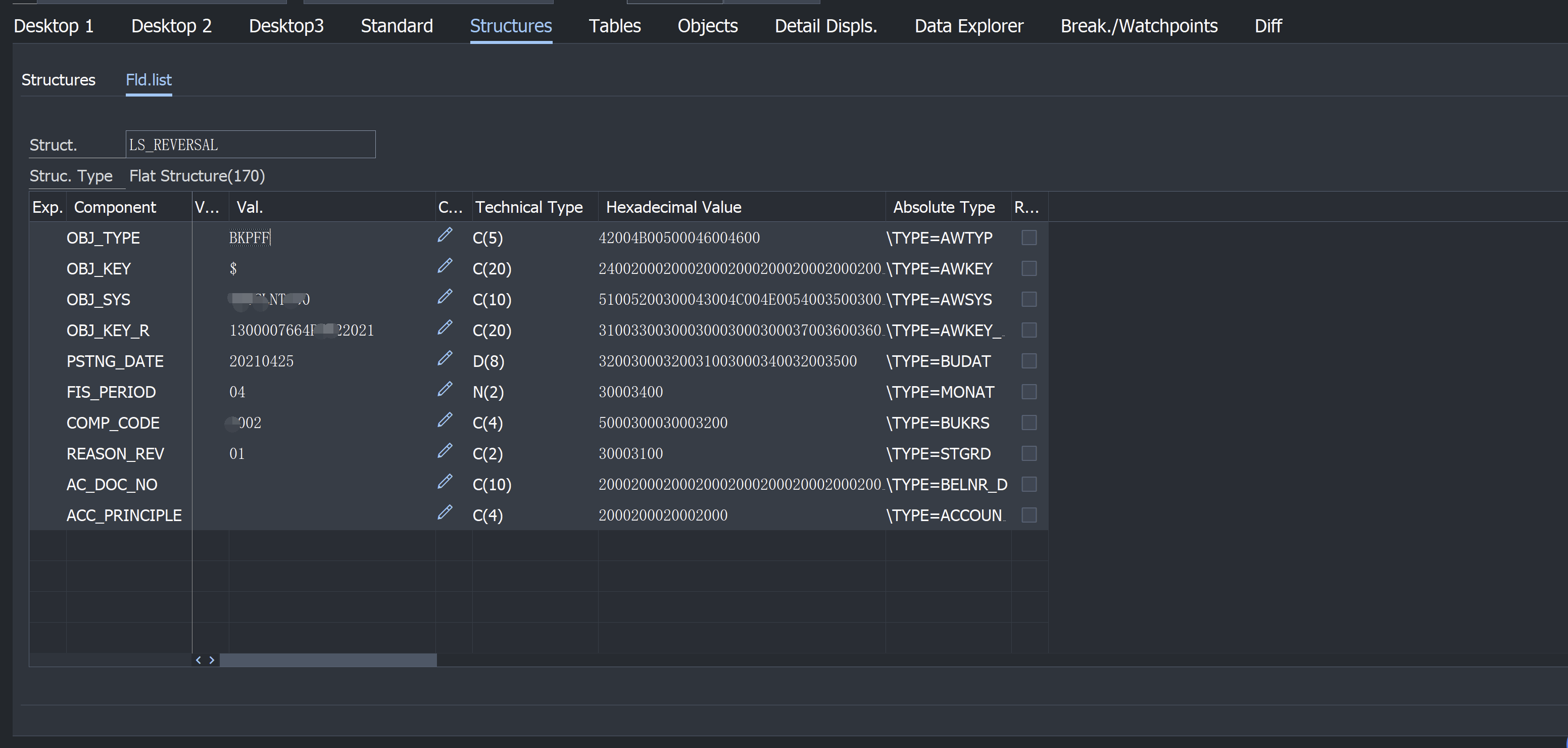Image resolution: width=1568 pixels, height=748 pixels.
Task: Open the Break./Watchpoints tab
Action: click(1139, 26)
